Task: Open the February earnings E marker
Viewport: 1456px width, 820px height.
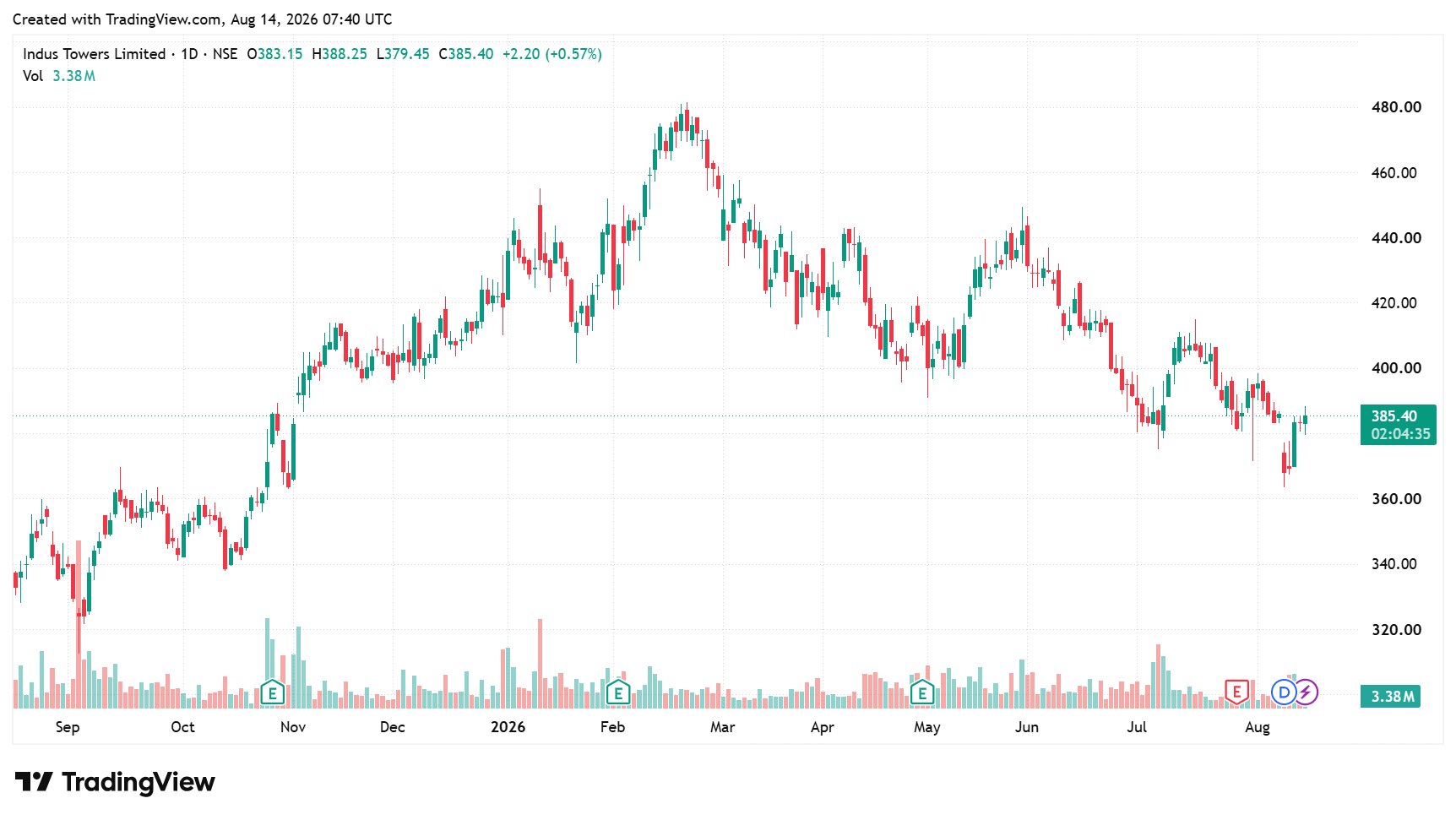Action: [618, 693]
